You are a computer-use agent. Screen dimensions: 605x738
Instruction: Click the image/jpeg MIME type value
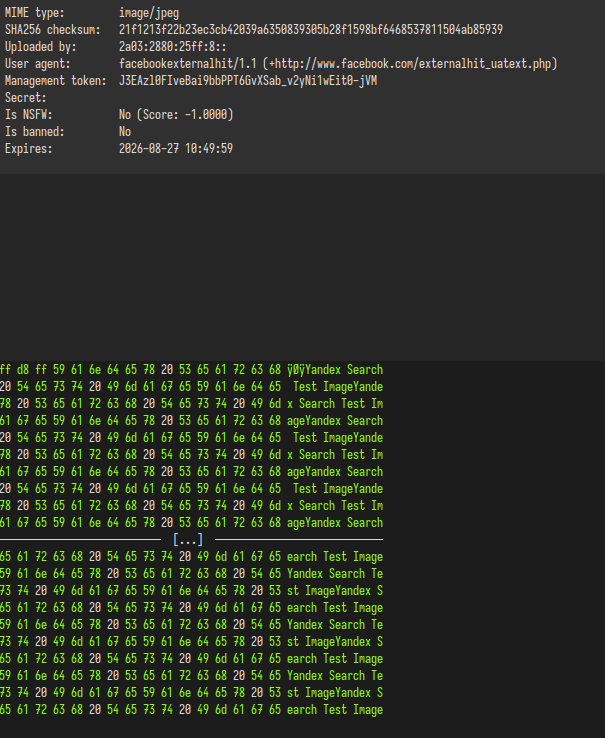coord(149,13)
